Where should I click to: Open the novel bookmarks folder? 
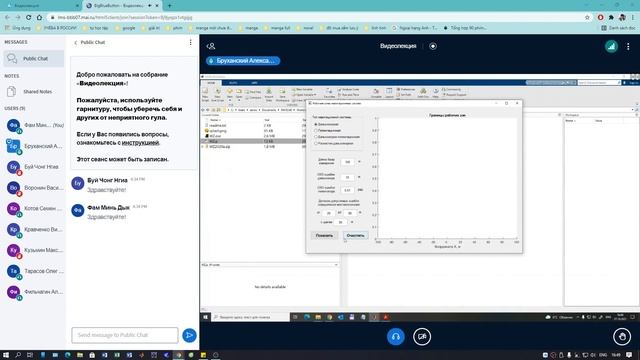tap(305, 28)
